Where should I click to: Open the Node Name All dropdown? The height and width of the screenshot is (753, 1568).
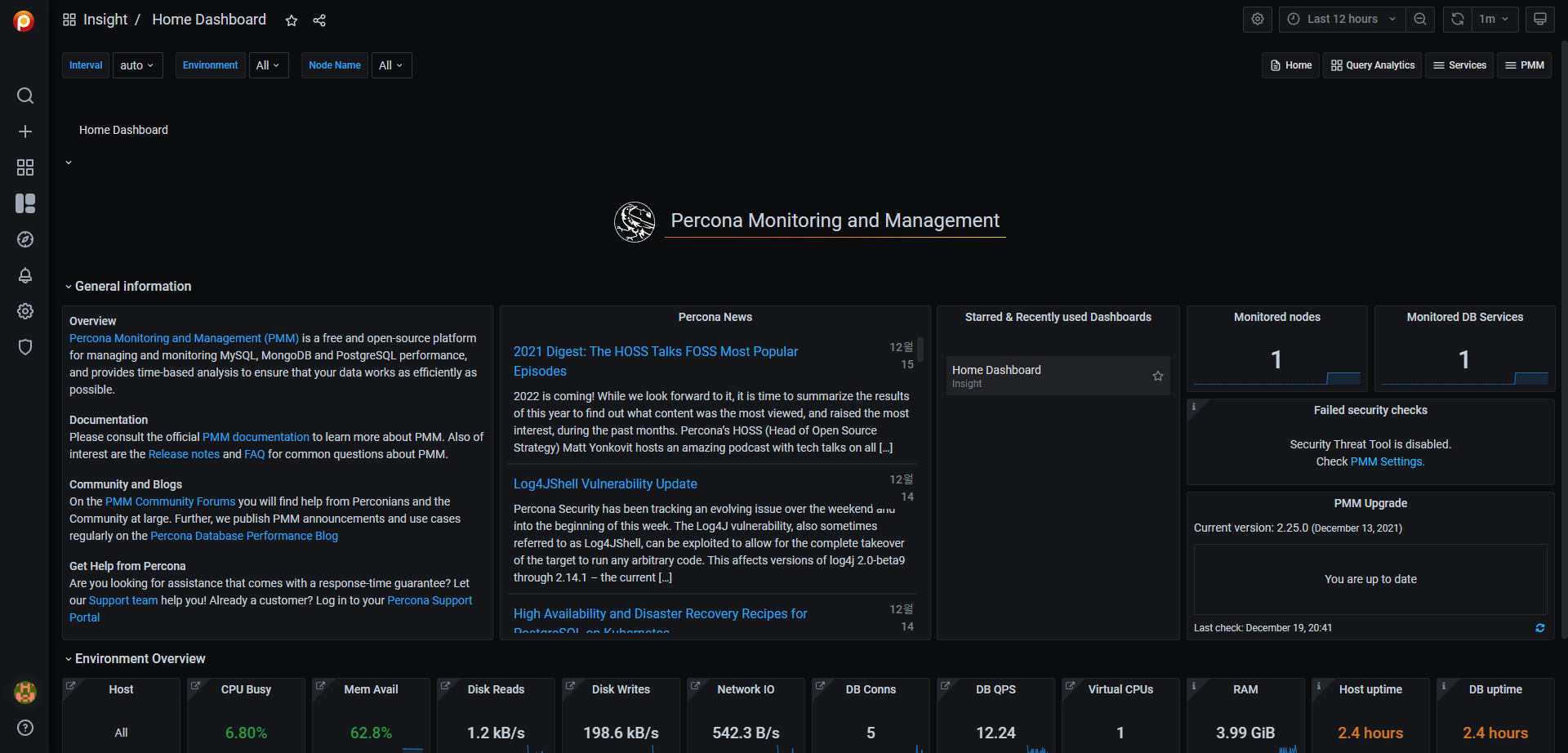[x=391, y=65]
